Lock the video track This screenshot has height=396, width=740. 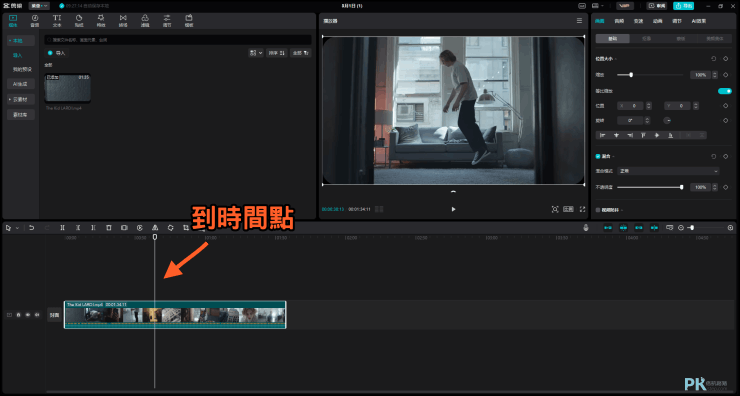(18, 315)
